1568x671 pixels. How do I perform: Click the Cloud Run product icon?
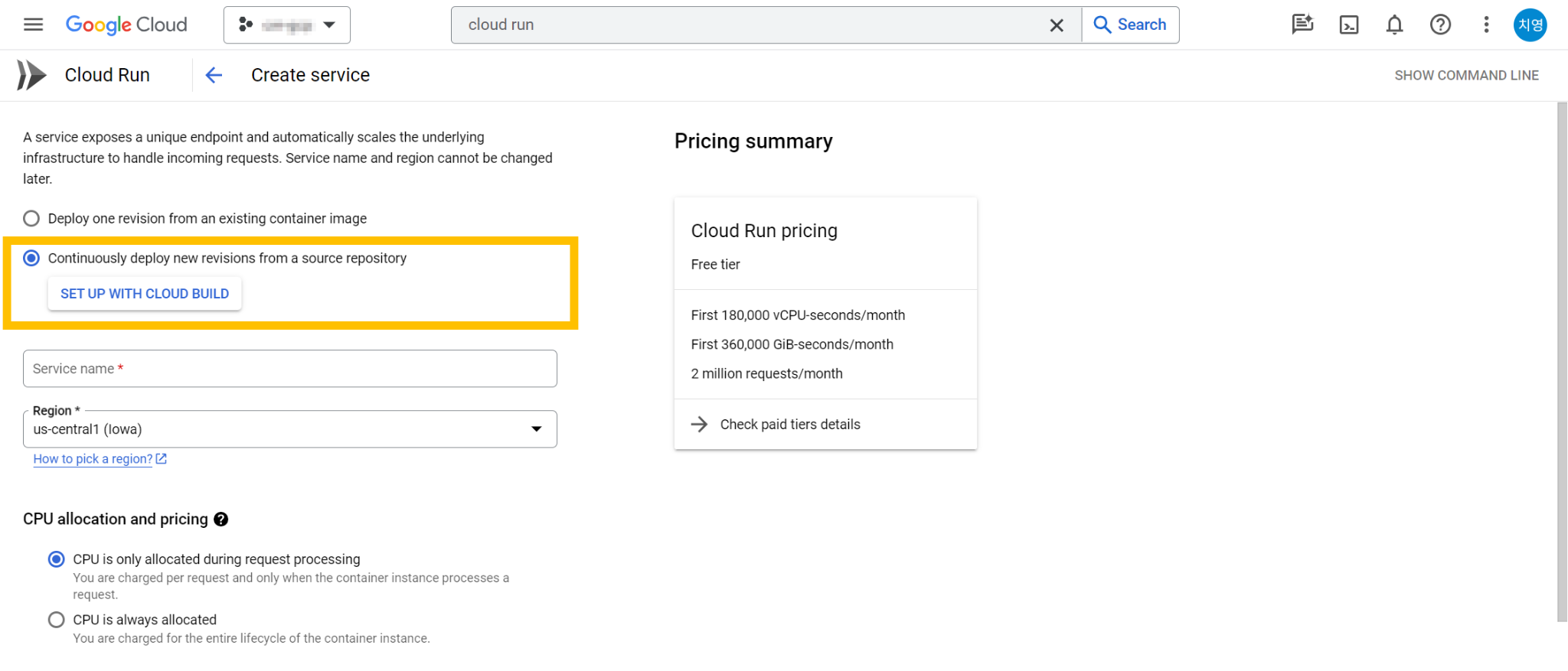(31, 75)
